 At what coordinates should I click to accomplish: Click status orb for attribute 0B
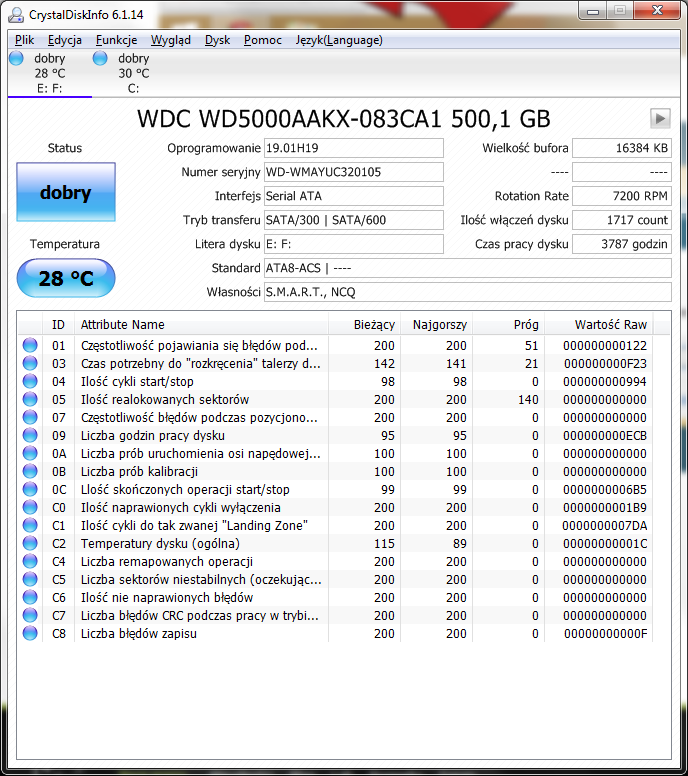pyautogui.click(x=30, y=471)
